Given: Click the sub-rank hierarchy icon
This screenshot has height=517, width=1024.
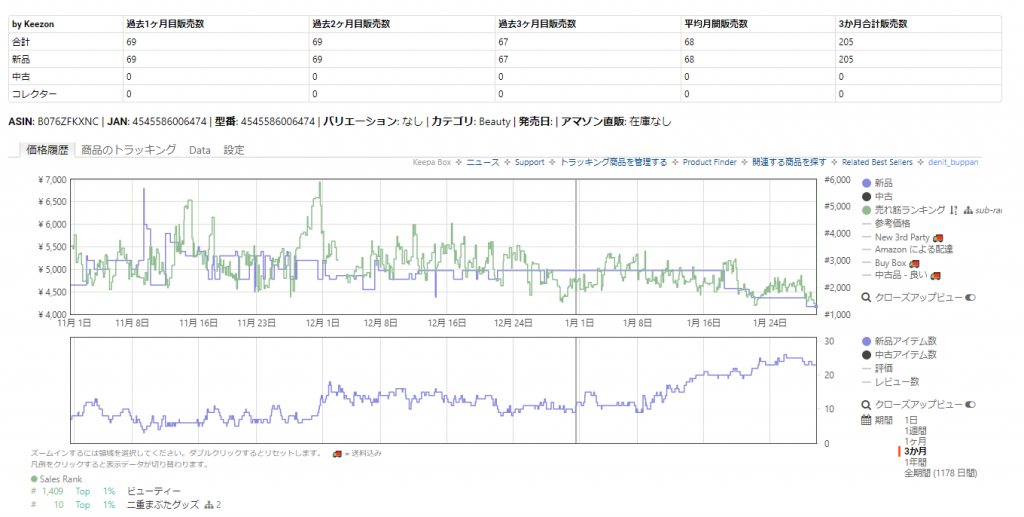Looking at the screenshot, I should (968, 210).
